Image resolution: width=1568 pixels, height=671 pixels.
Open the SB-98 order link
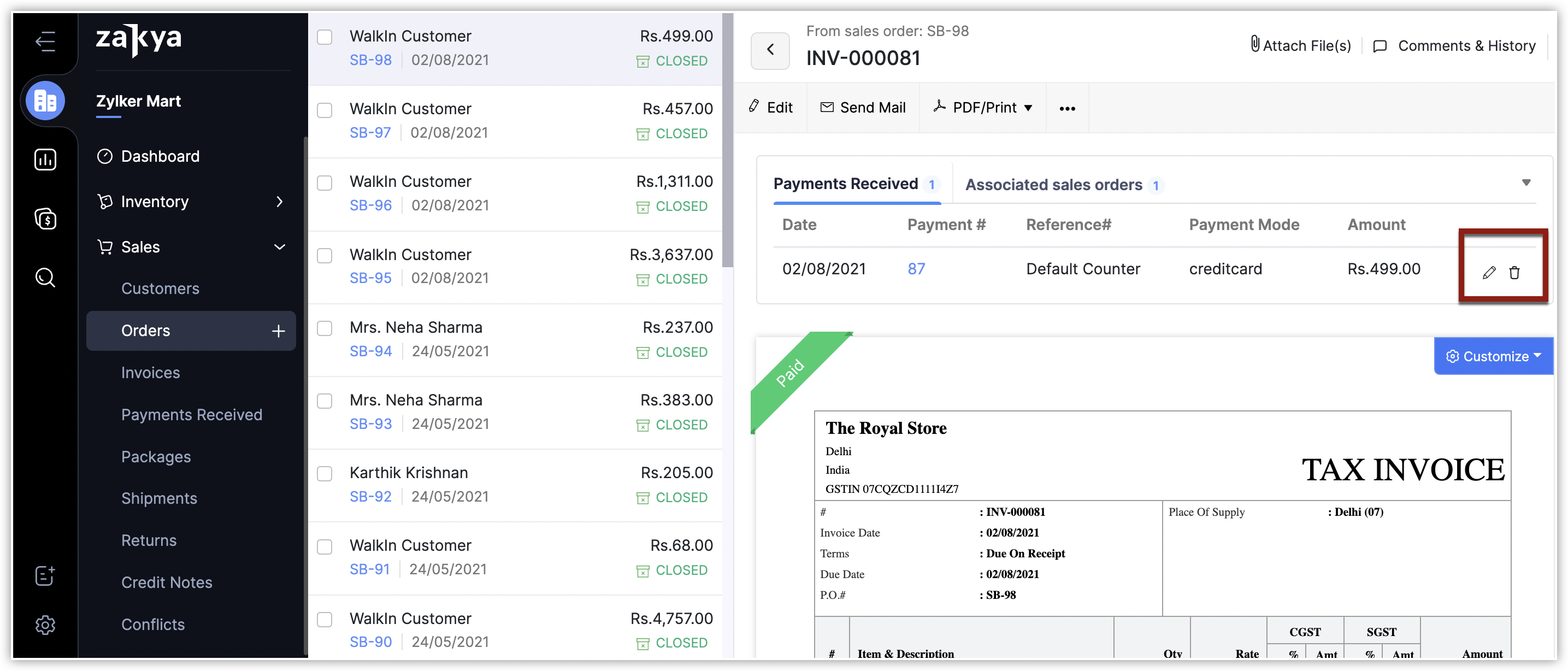coord(370,60)
